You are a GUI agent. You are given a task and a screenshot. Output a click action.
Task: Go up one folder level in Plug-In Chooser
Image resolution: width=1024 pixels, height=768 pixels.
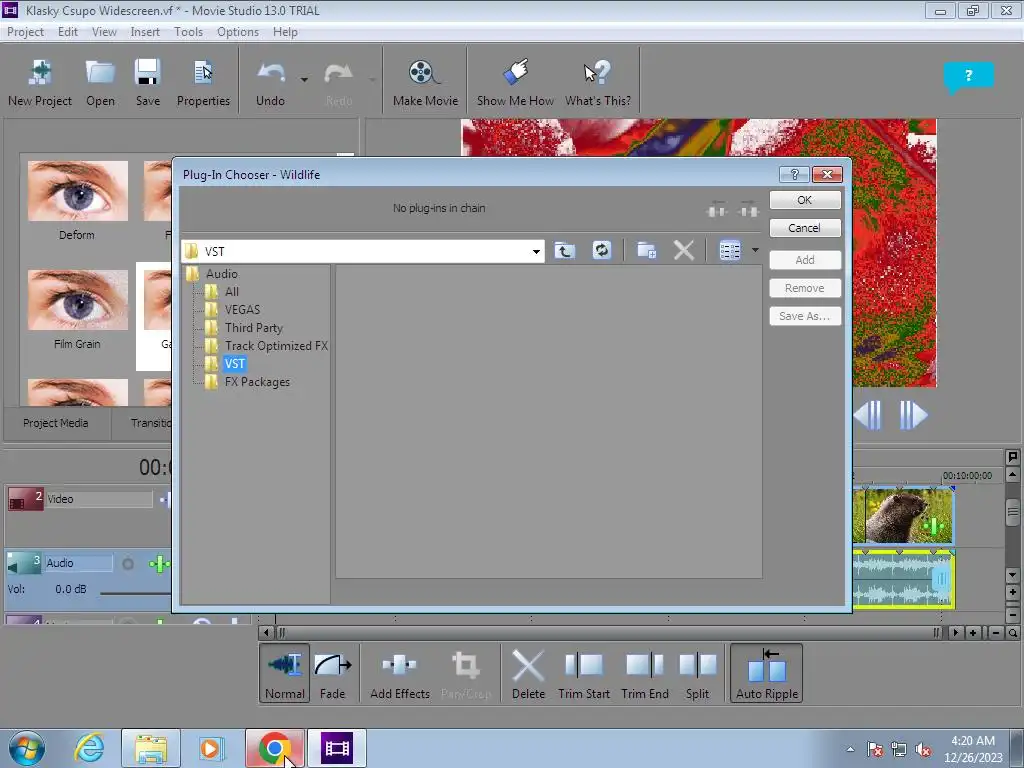(565, 250)
